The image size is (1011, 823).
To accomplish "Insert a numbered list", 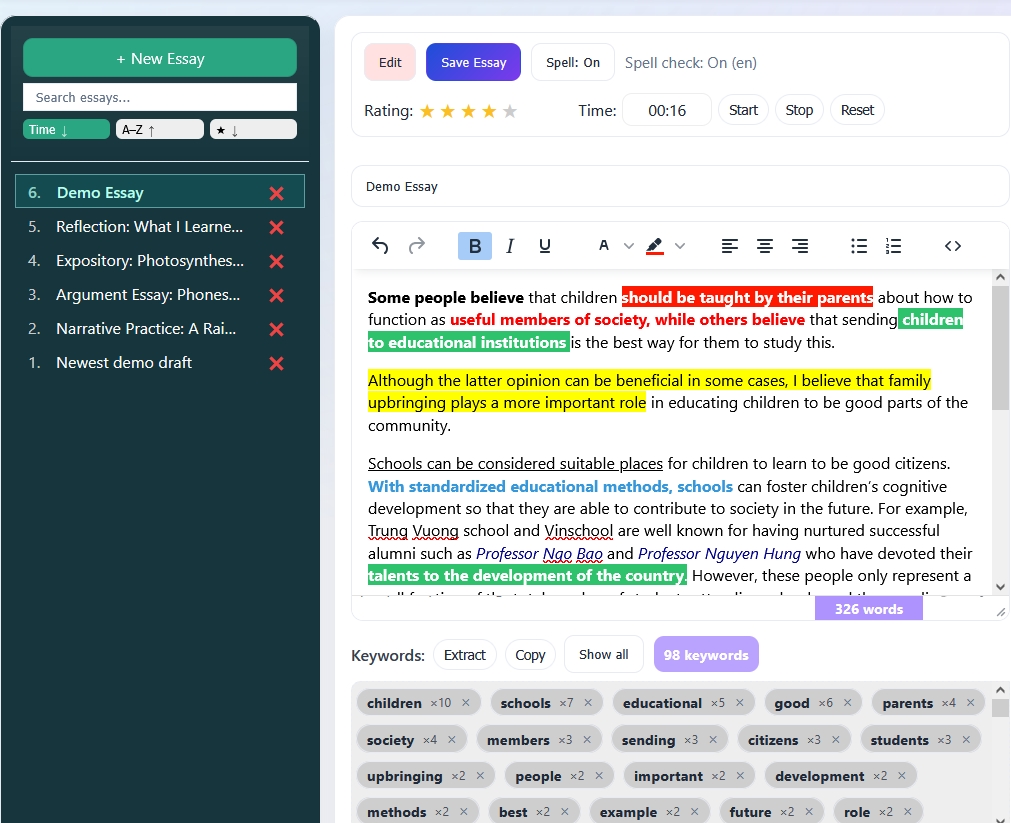I will 894,246.
